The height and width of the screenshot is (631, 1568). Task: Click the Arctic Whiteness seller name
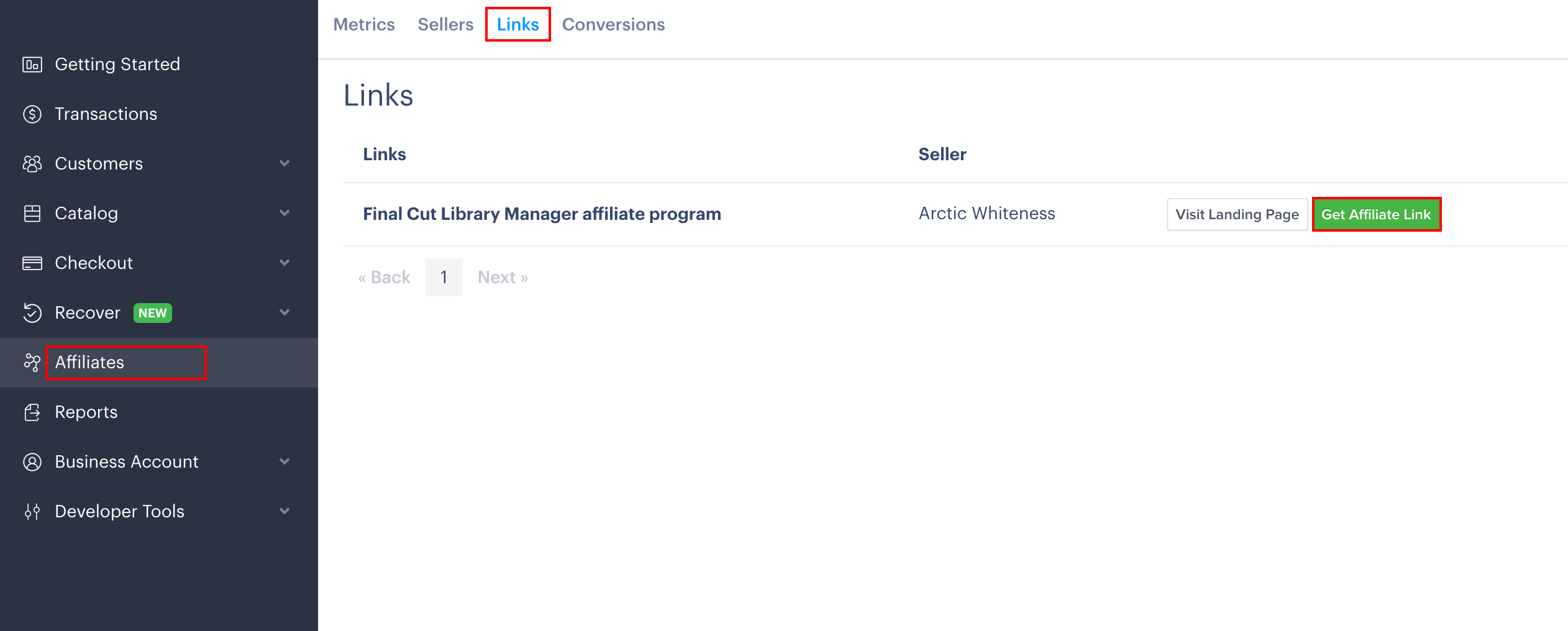point(987,214)
